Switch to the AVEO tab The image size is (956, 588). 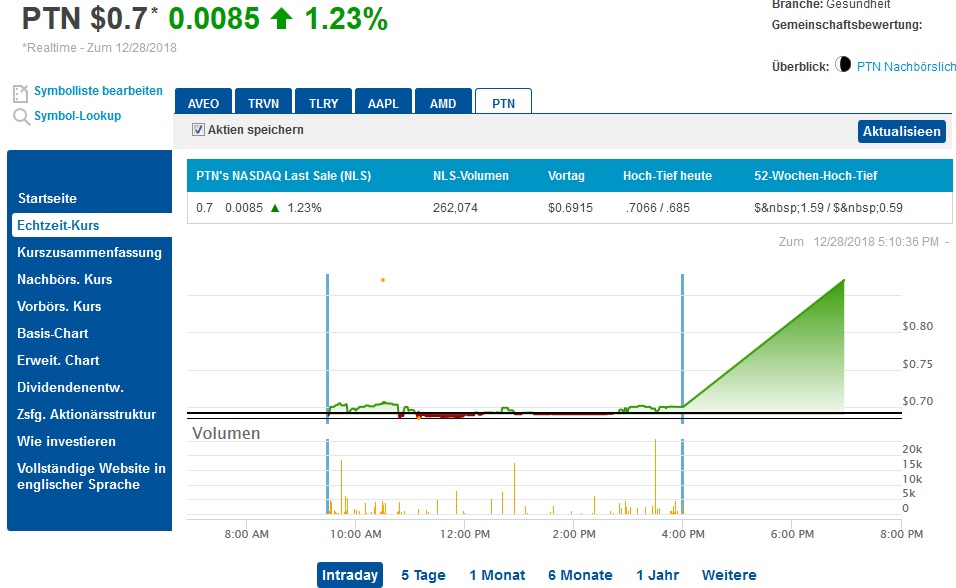(x=203, y=102)
